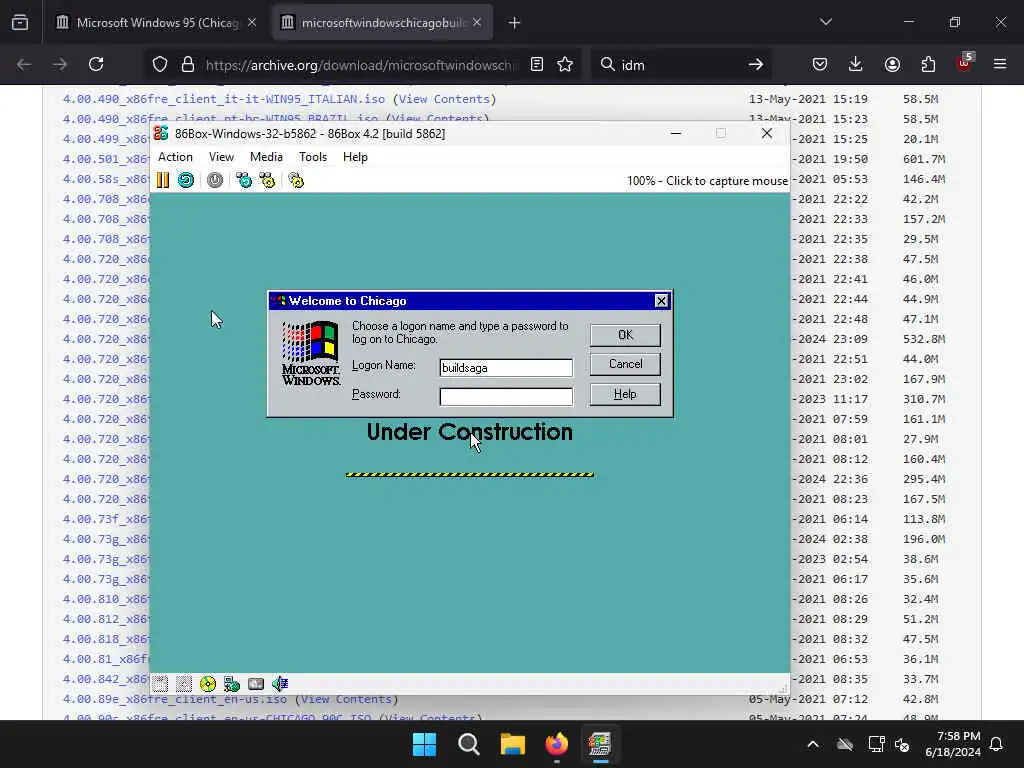
Task: Open Firefox application hamburger menu
Action: click(1000, 65)
